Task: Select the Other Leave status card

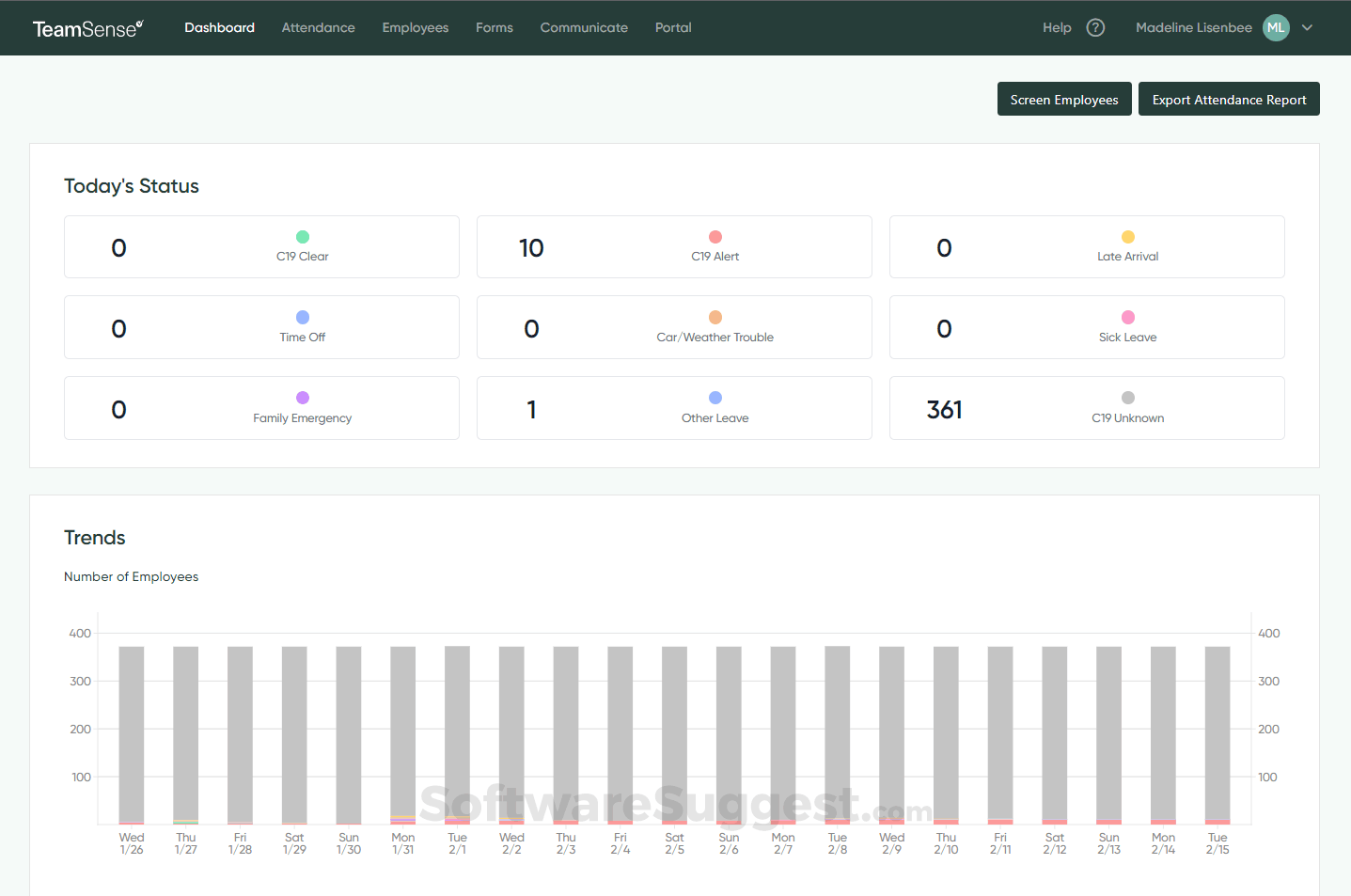Action: (x=674, y=408)
